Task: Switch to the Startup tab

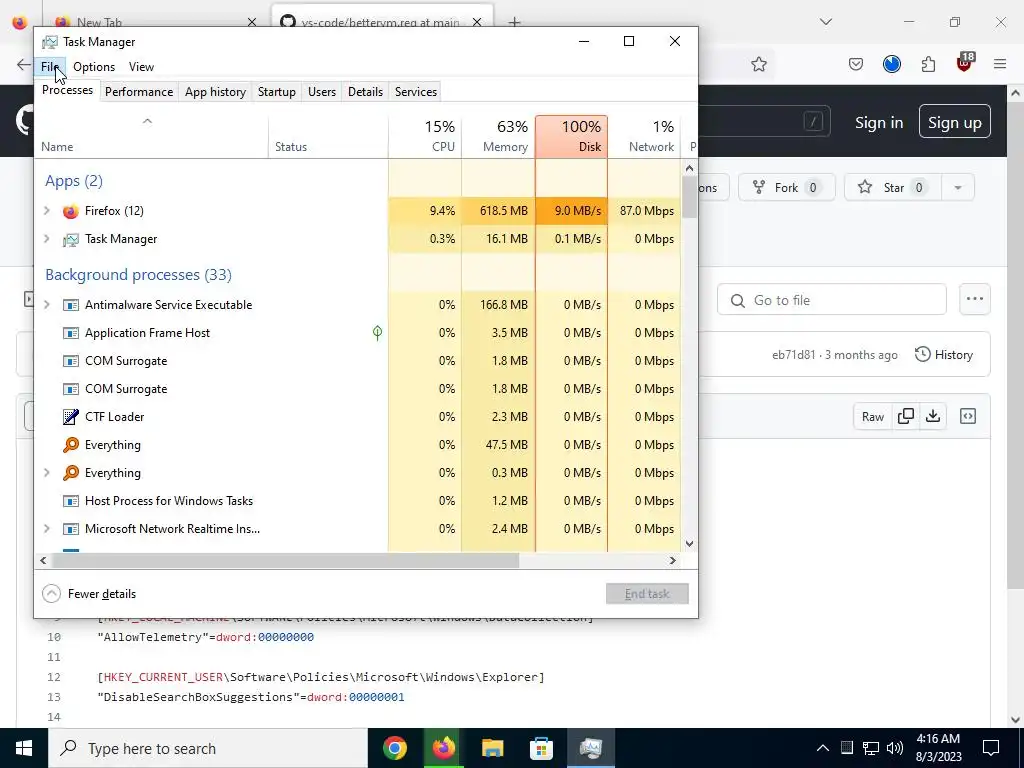Action: click(276, 92)
